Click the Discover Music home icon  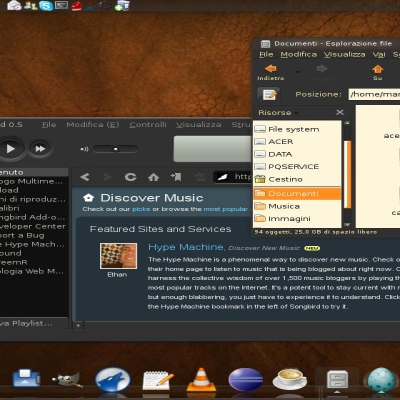tap(88, 198)
